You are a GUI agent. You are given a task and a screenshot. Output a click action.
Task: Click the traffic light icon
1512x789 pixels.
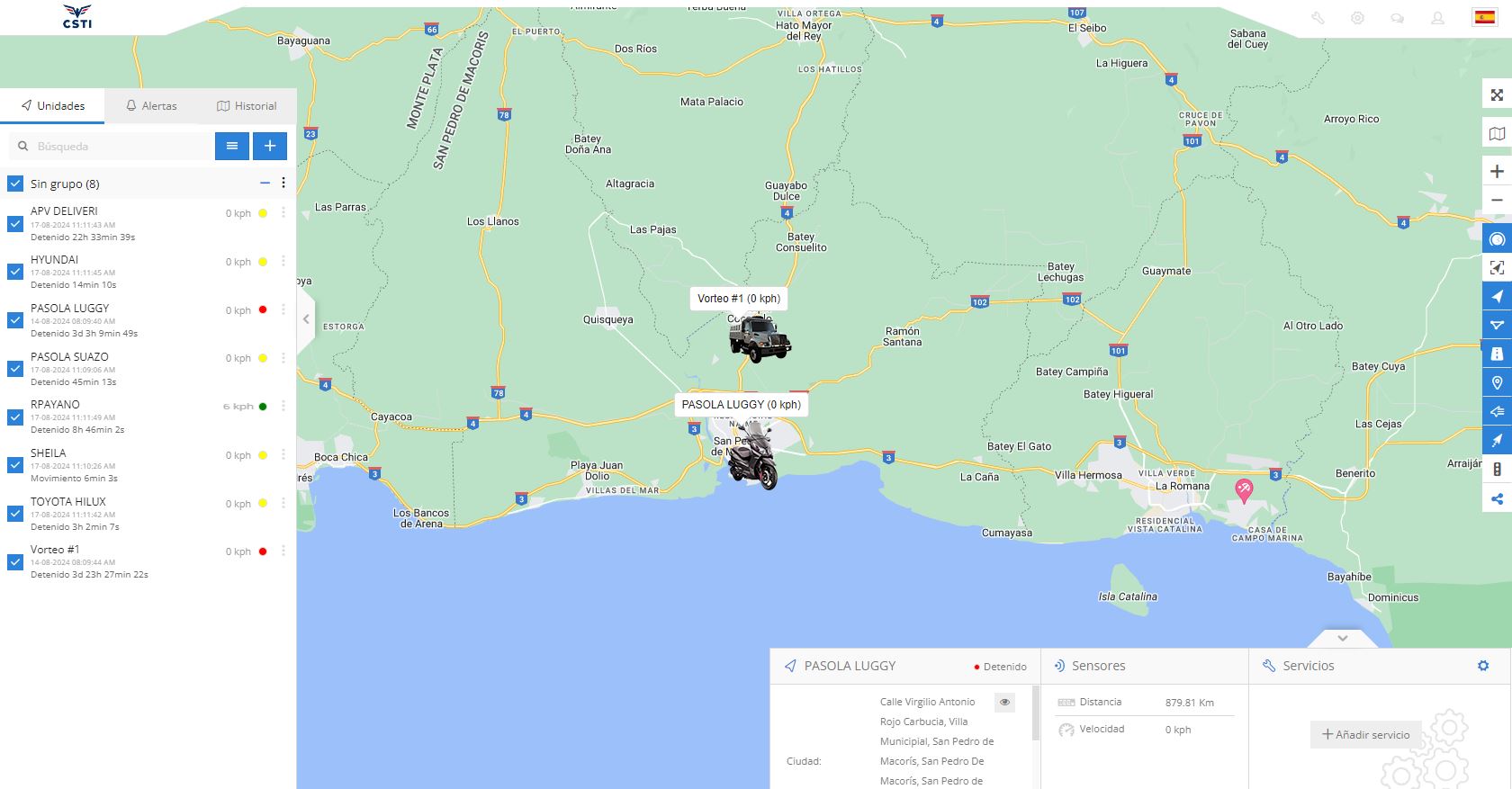pyautogui.click(x=1497, y=470)
